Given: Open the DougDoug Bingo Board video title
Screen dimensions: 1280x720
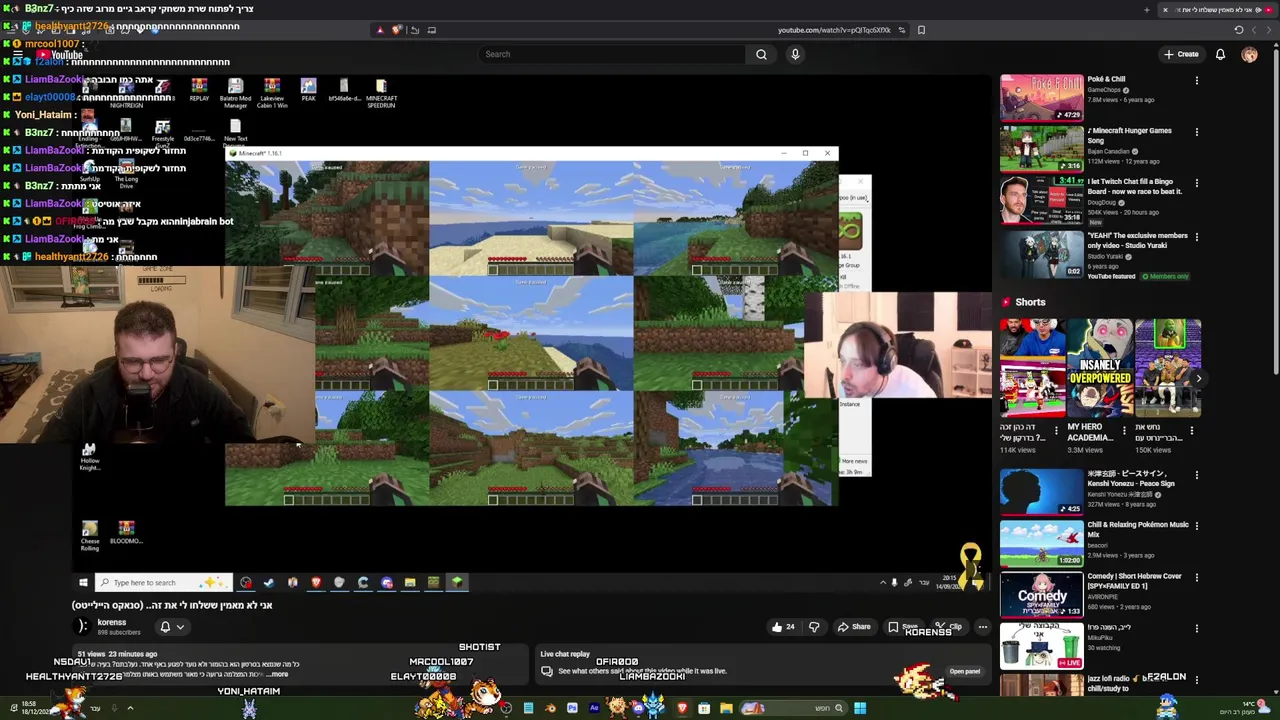Looking at the screenshot, I should point(1134,187).
